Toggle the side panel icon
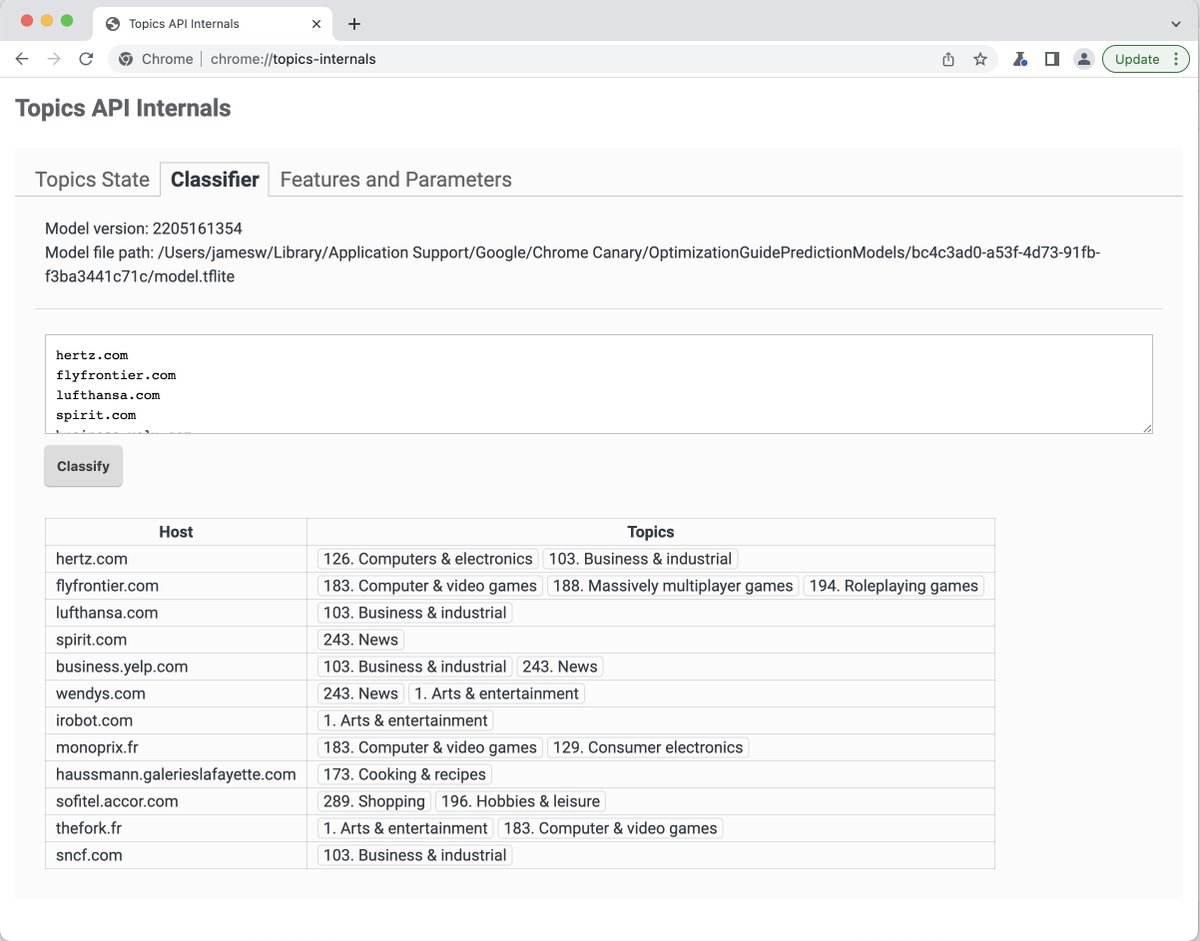The image size is (1200, 941). click(1052, 59)
